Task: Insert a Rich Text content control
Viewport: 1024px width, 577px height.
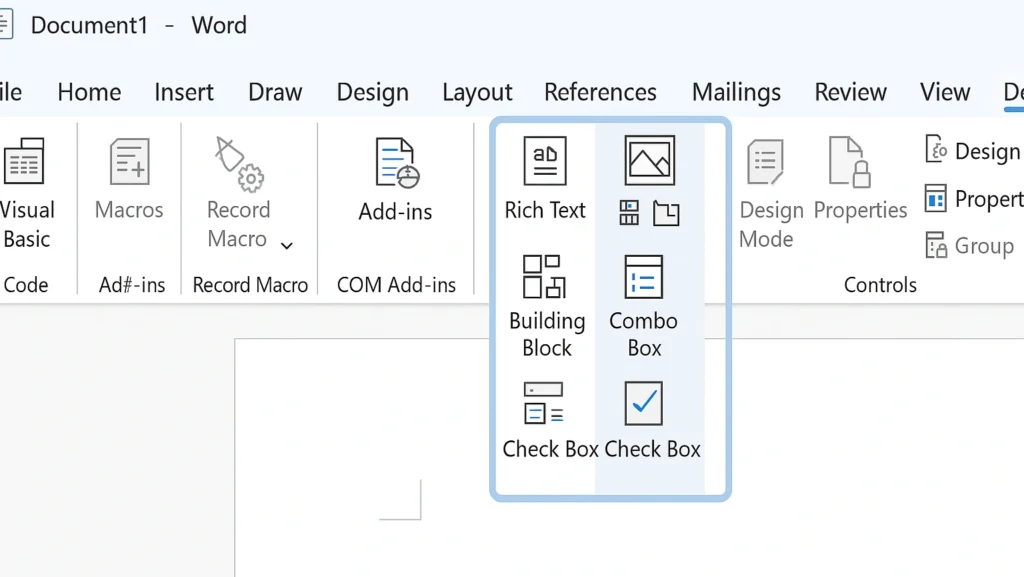Action: (545, 160)
